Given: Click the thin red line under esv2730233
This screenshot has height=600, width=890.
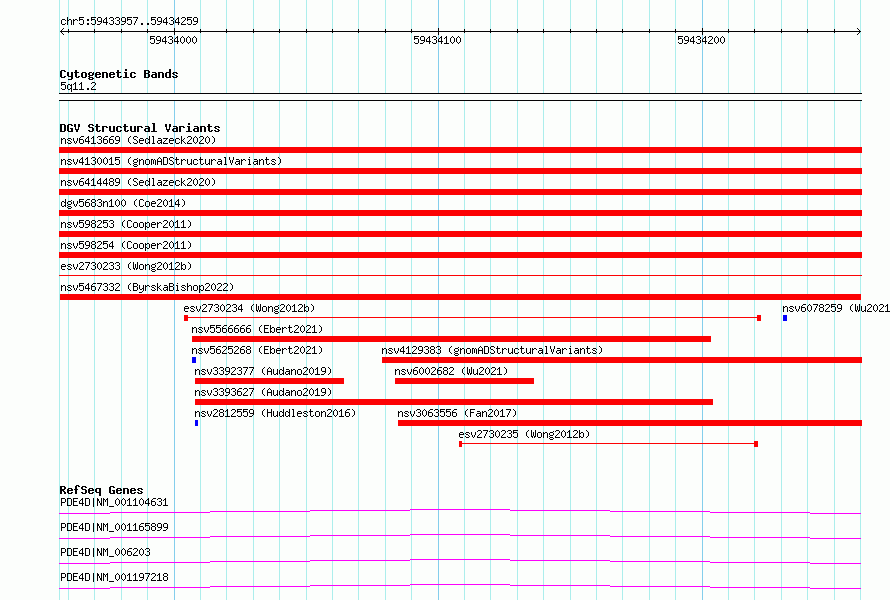Looking at the screenshot, I should (x=460, y=276).
